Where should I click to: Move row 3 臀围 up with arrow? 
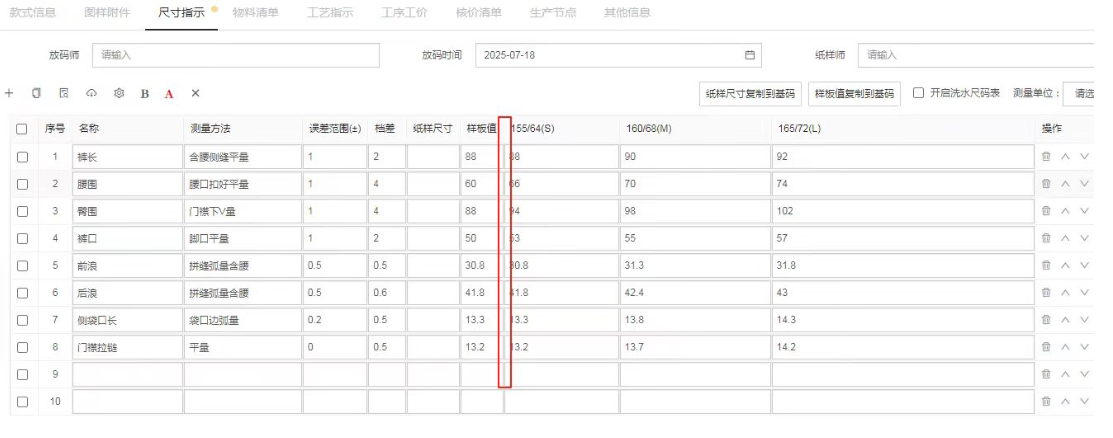coord(1066,211)
